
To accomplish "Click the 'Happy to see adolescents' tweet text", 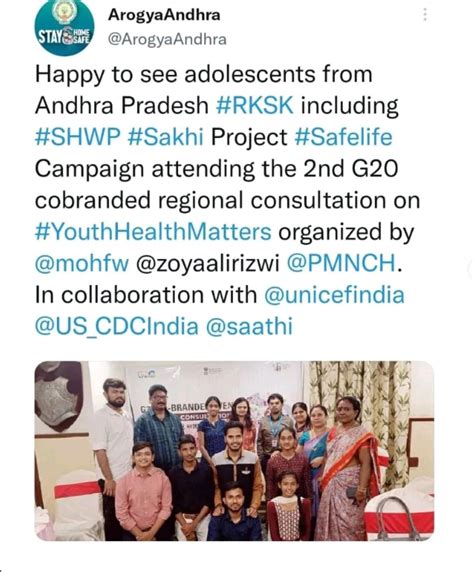I will 204,74.
